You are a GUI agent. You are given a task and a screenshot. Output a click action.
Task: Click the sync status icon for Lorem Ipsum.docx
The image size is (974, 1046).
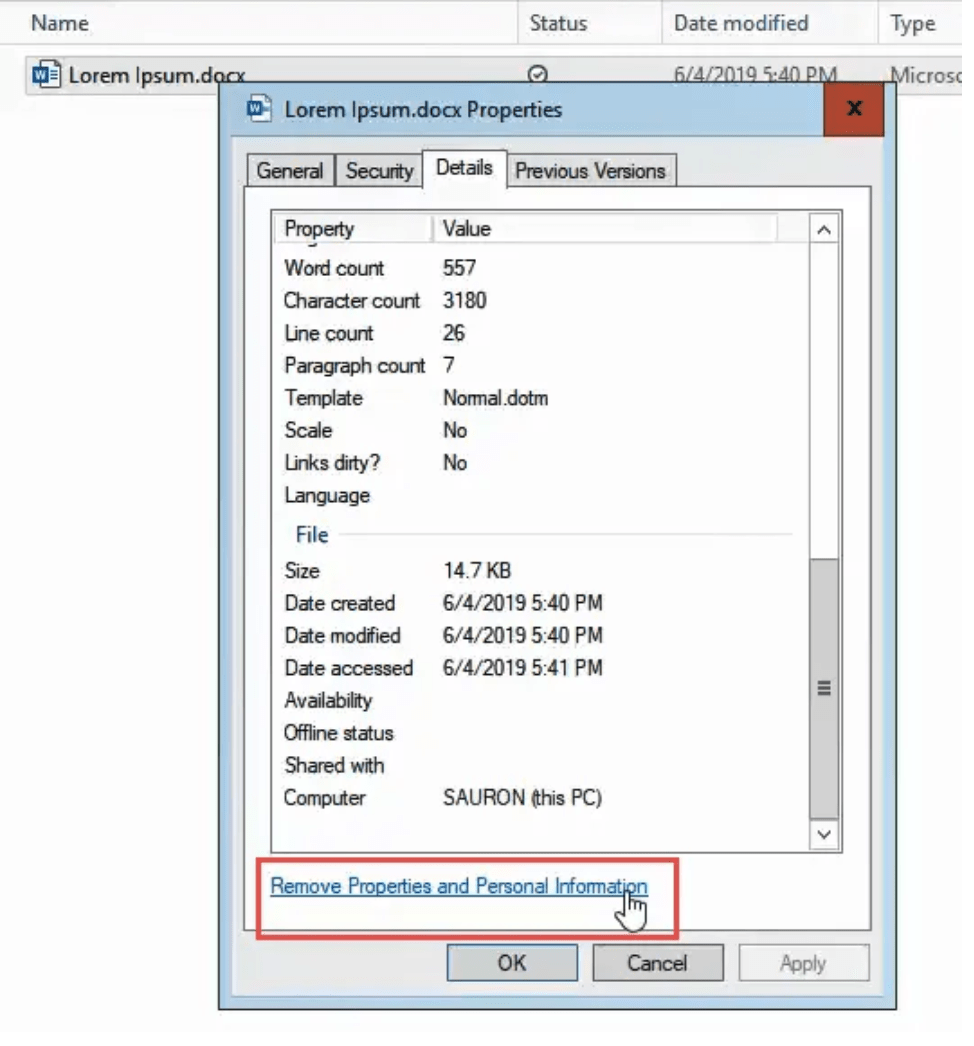tap(538, 74)
